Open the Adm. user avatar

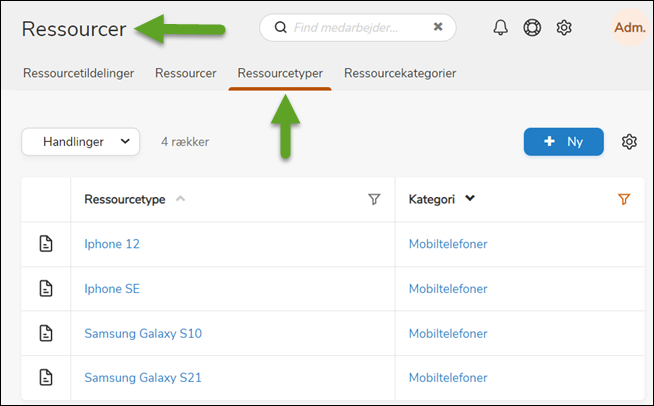pos(629,28)
